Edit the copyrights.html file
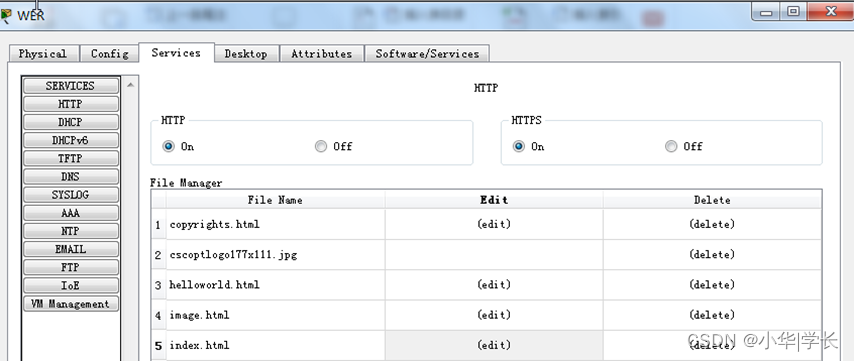Viewport: 854px width, 361px height. [x=494, y=224]
